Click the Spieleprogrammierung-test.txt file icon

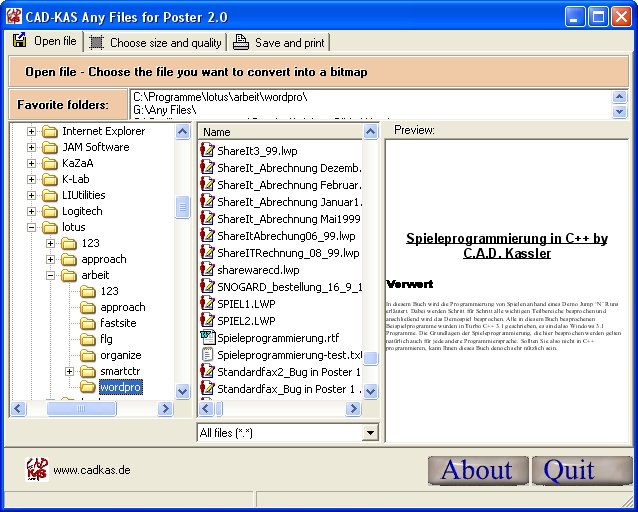pos(208,354)
